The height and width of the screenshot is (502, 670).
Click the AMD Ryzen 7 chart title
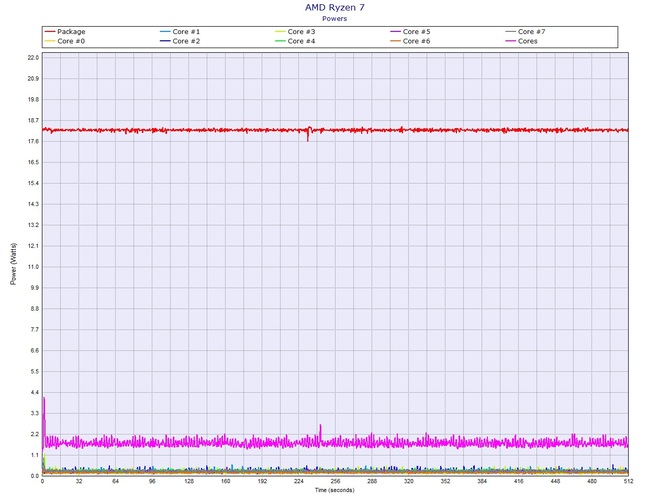[335, 7]
